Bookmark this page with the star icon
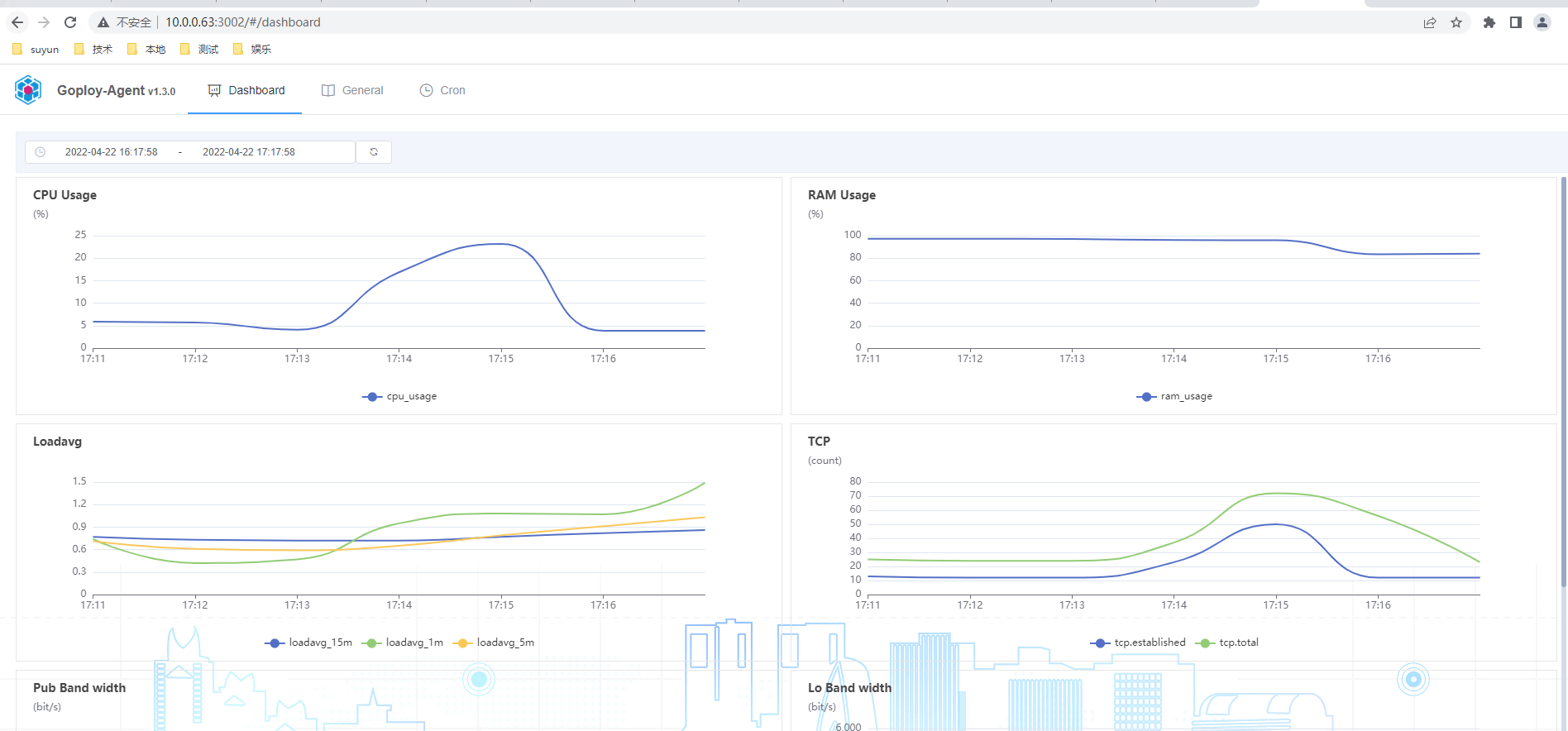 click(1456, 22)
